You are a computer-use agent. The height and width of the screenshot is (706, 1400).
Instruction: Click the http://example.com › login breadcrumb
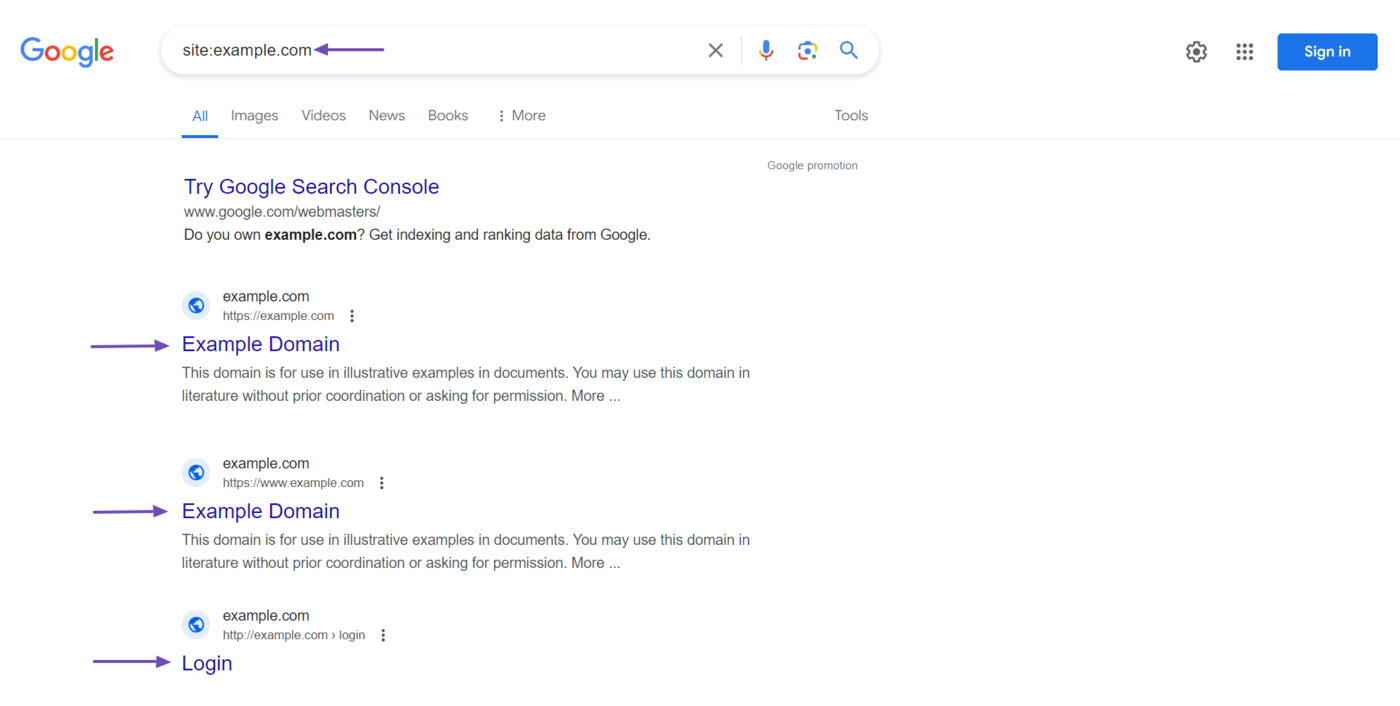point(294,635)
